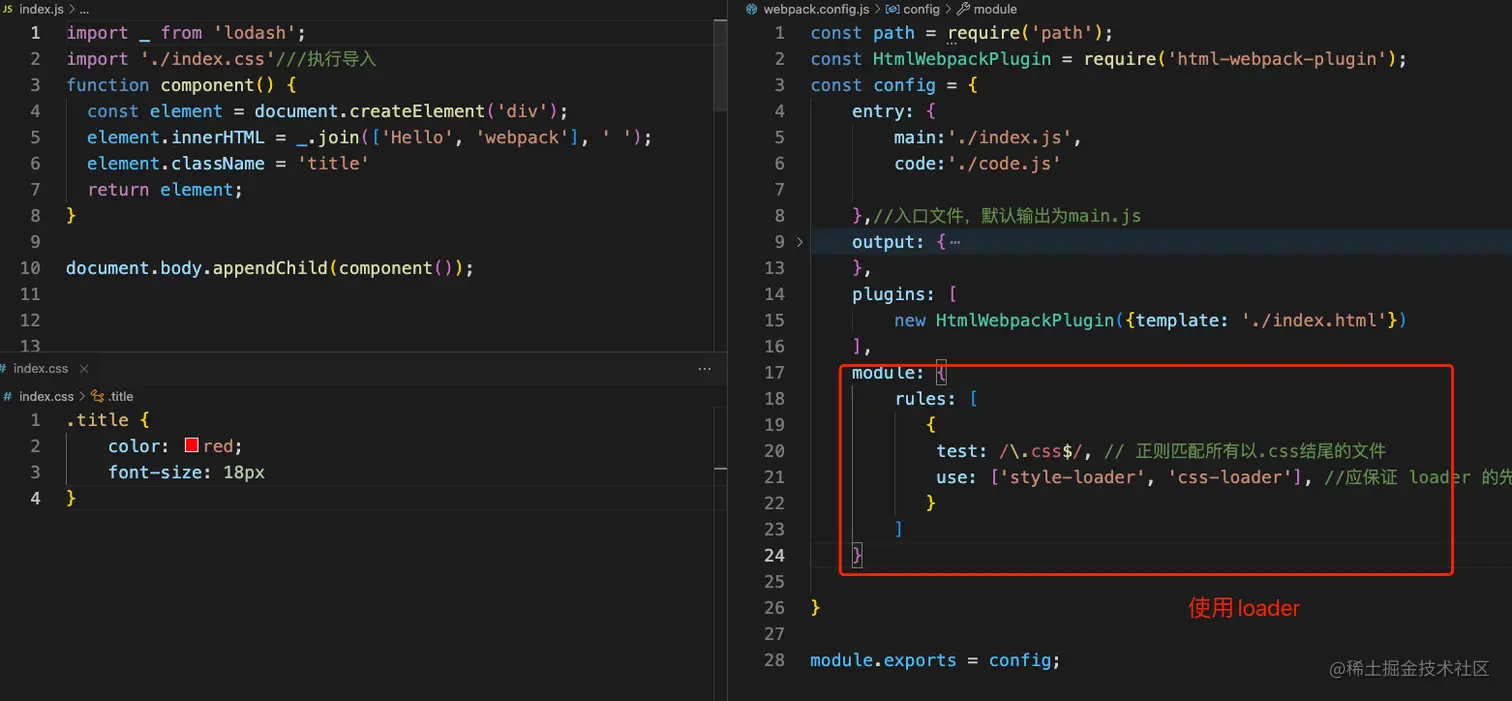This screenshot has height=701, width=1512.
Task: Click './index.html' template string
Action: (1316, 320)
